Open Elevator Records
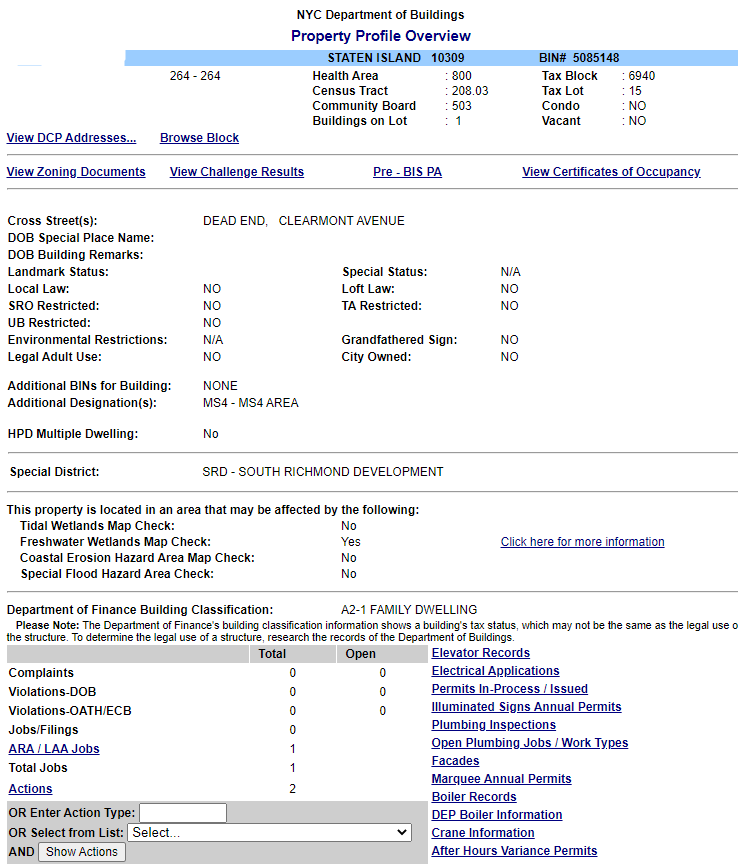The image size is (738, 865). tap(480, 653)
